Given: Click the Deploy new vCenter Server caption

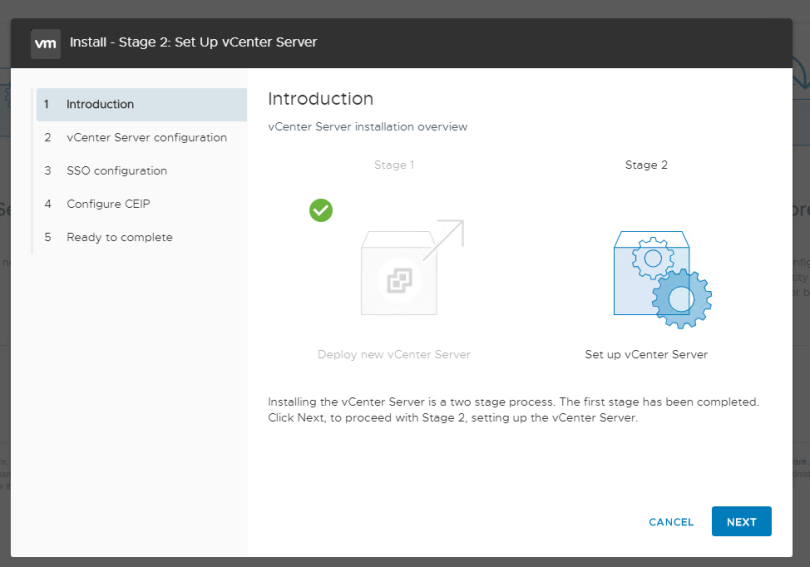Looking at the screenshot, I should pyautogui.click(x=394, y=354).
